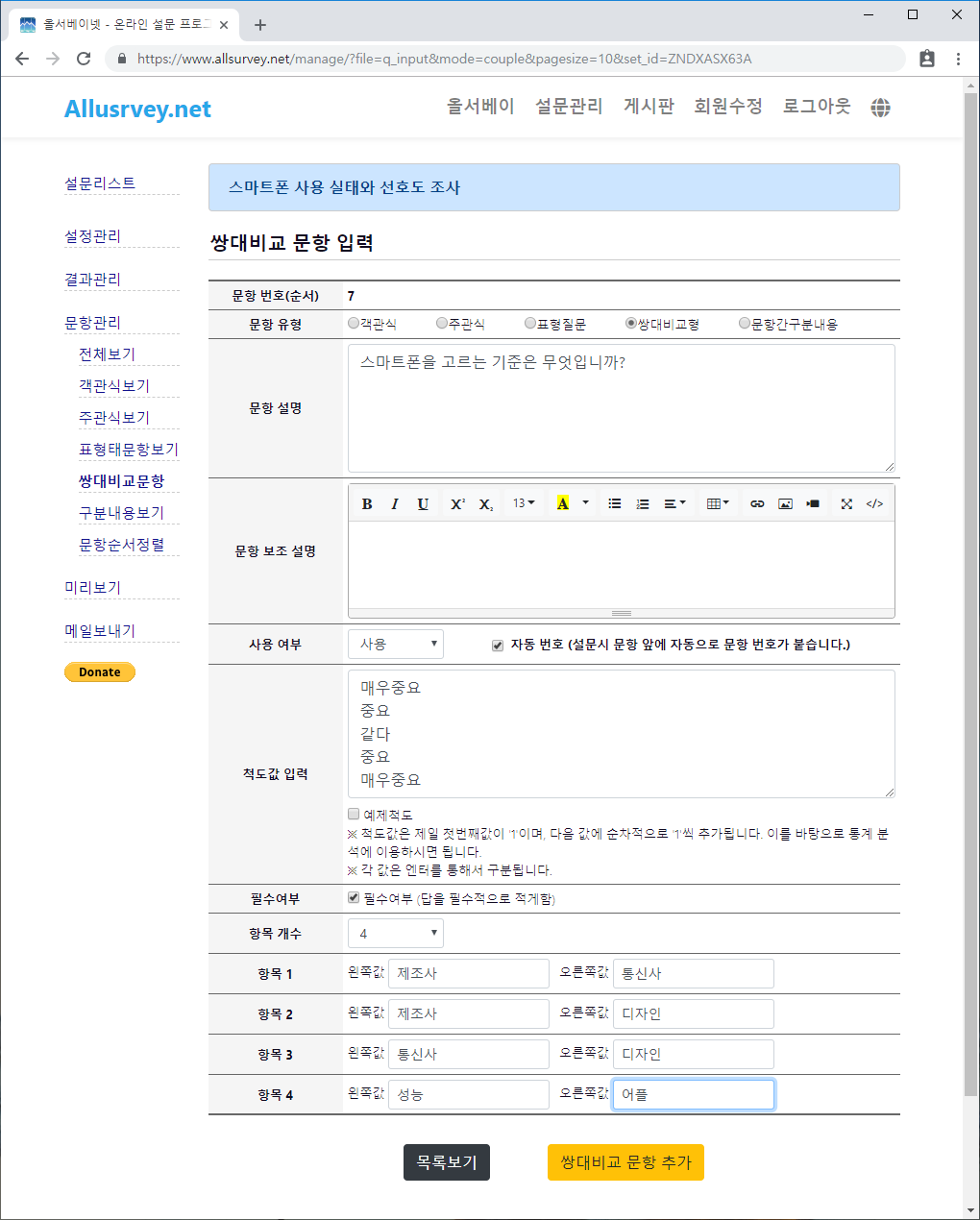Viewport: 980px width, 1220px height.
Task: Insert a hyperlink via link icon
Action: [x=757, y=503]
